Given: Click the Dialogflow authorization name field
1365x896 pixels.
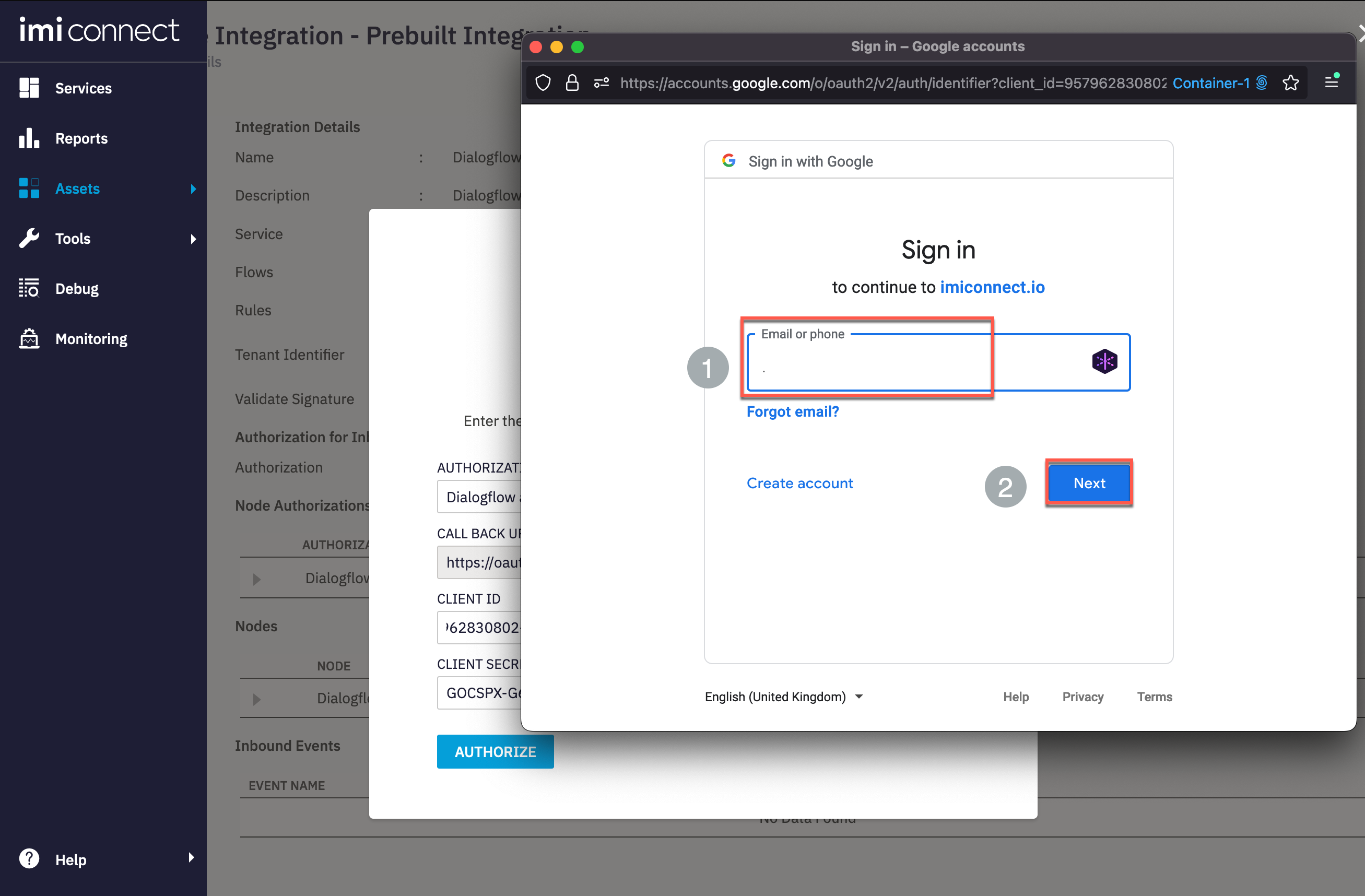Looking at the screenshot, I should click(x=479, y=497).
